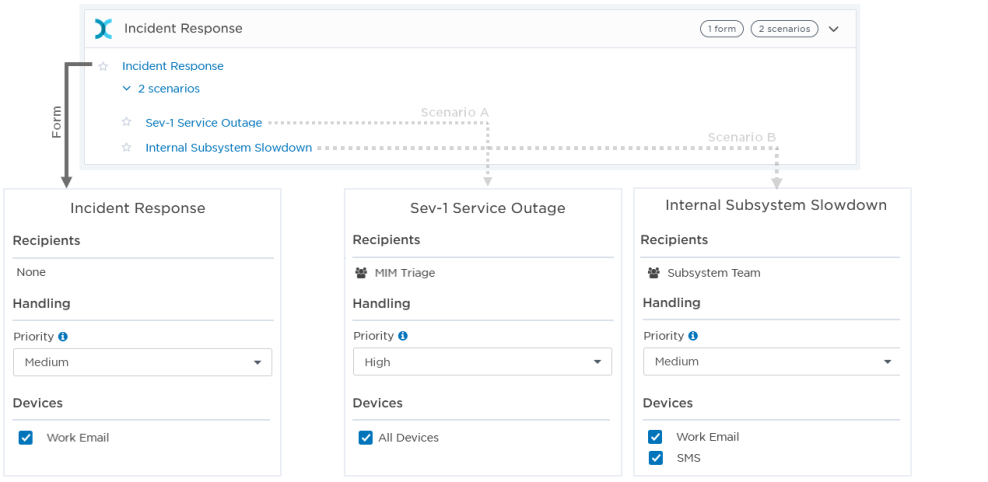Star the Sev-1 Service Outage scenario

point(126,122)
